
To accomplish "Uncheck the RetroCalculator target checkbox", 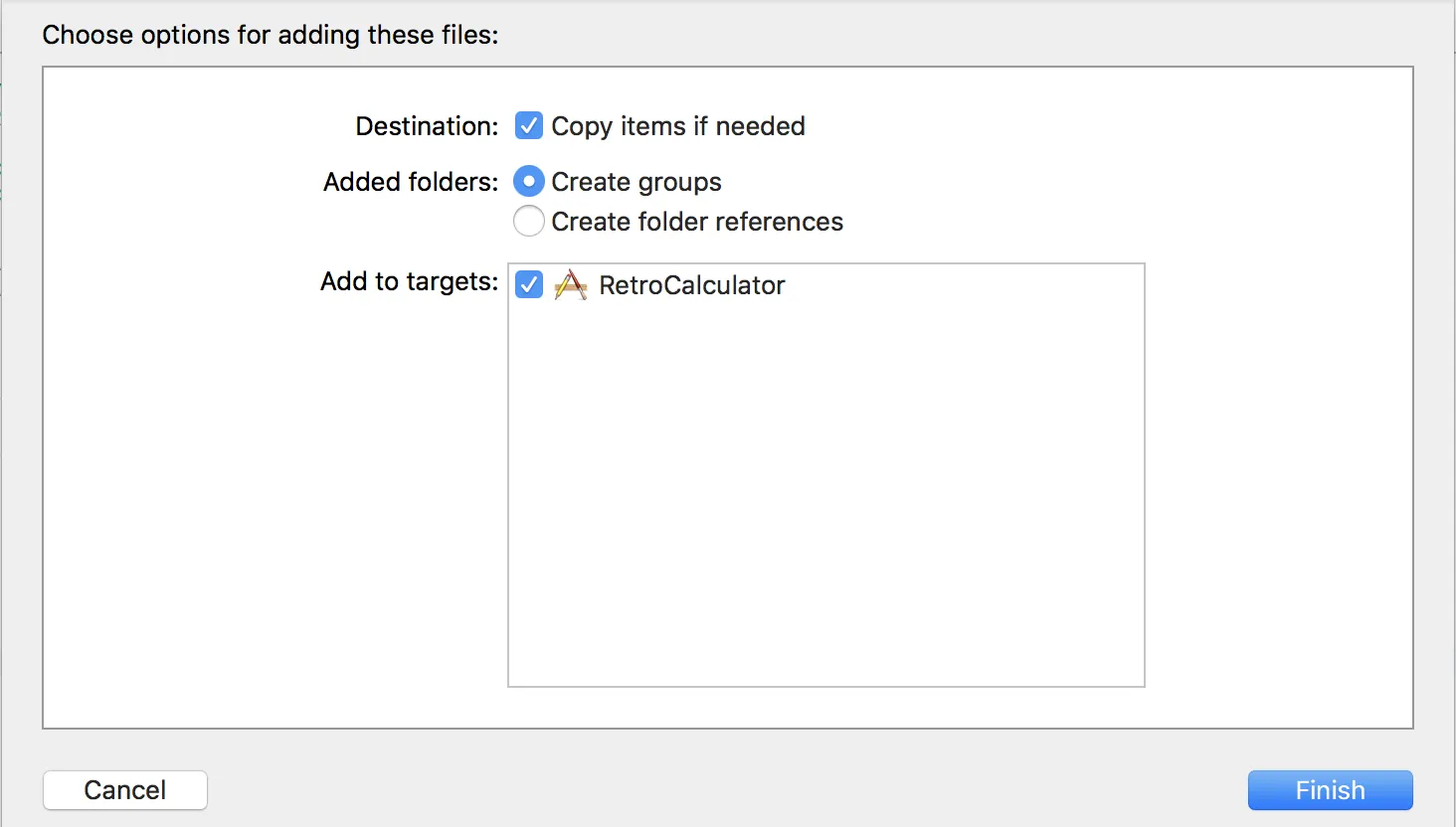I will [529, 285].
